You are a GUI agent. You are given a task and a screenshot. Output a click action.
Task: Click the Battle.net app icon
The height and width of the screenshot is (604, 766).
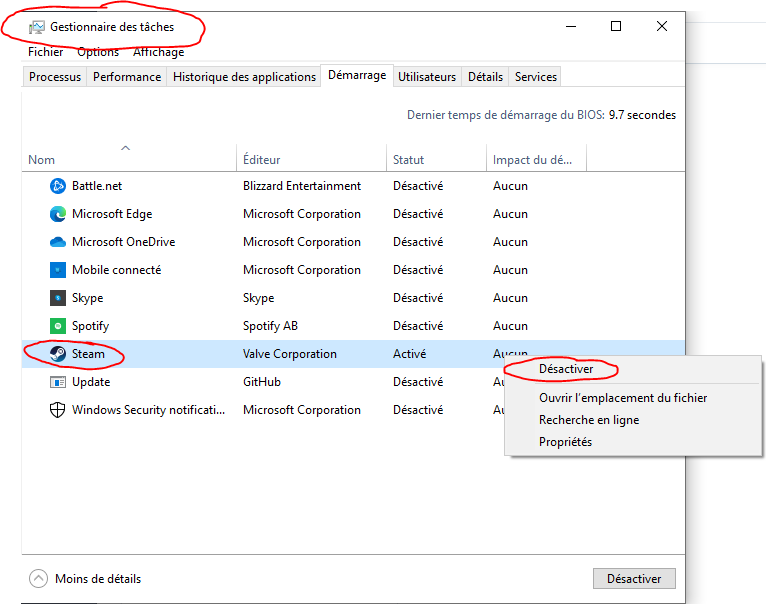pos(58,186)
